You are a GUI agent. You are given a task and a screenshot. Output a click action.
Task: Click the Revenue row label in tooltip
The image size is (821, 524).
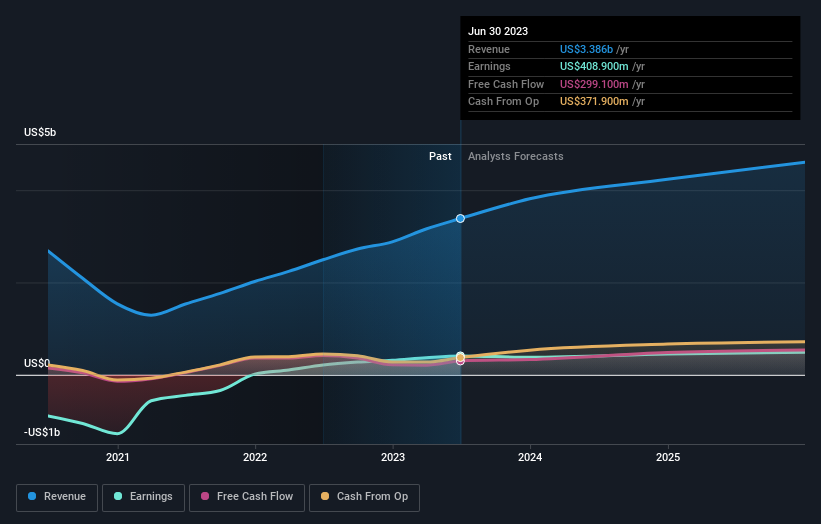pyautogui.click(x=489, y=49)
